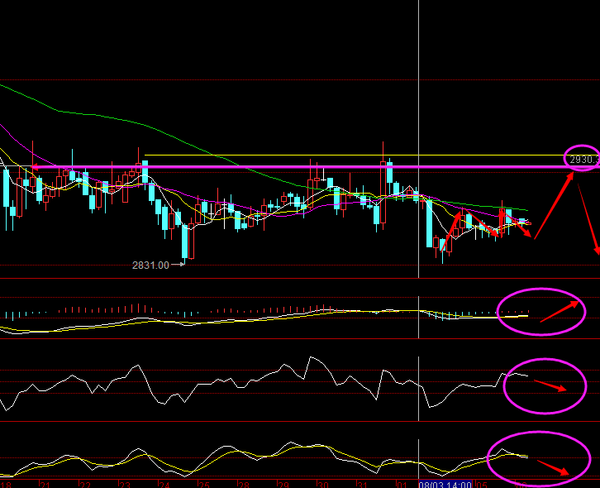Click date label 29 on time axis
The image size is (600, 488).
284,485
